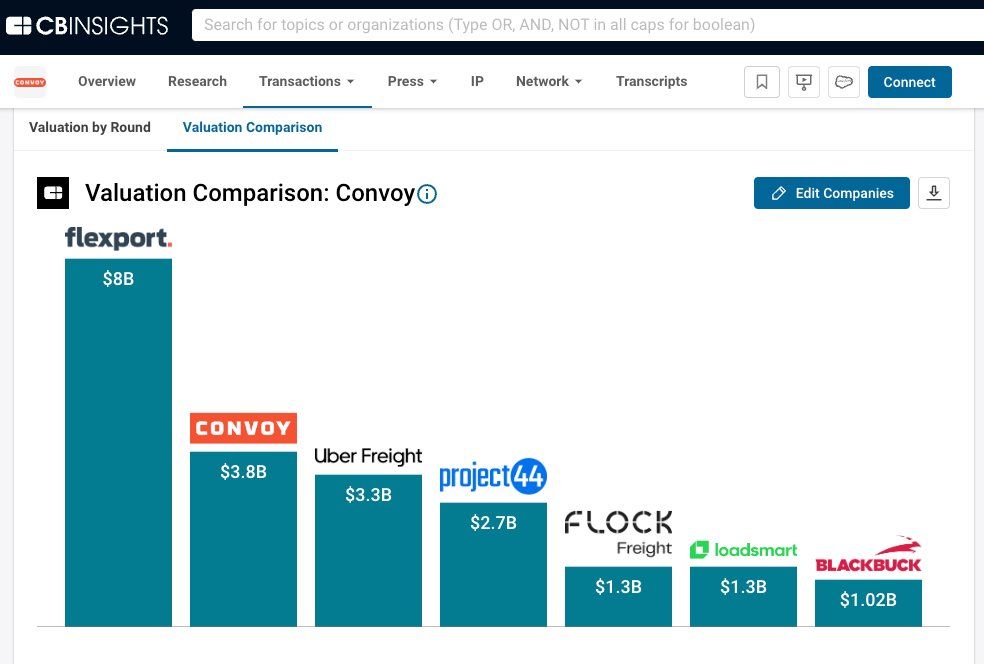This screenshot has height=664, width=984.
Task: Bookmark this company profile
Action: tap(762, 82)
